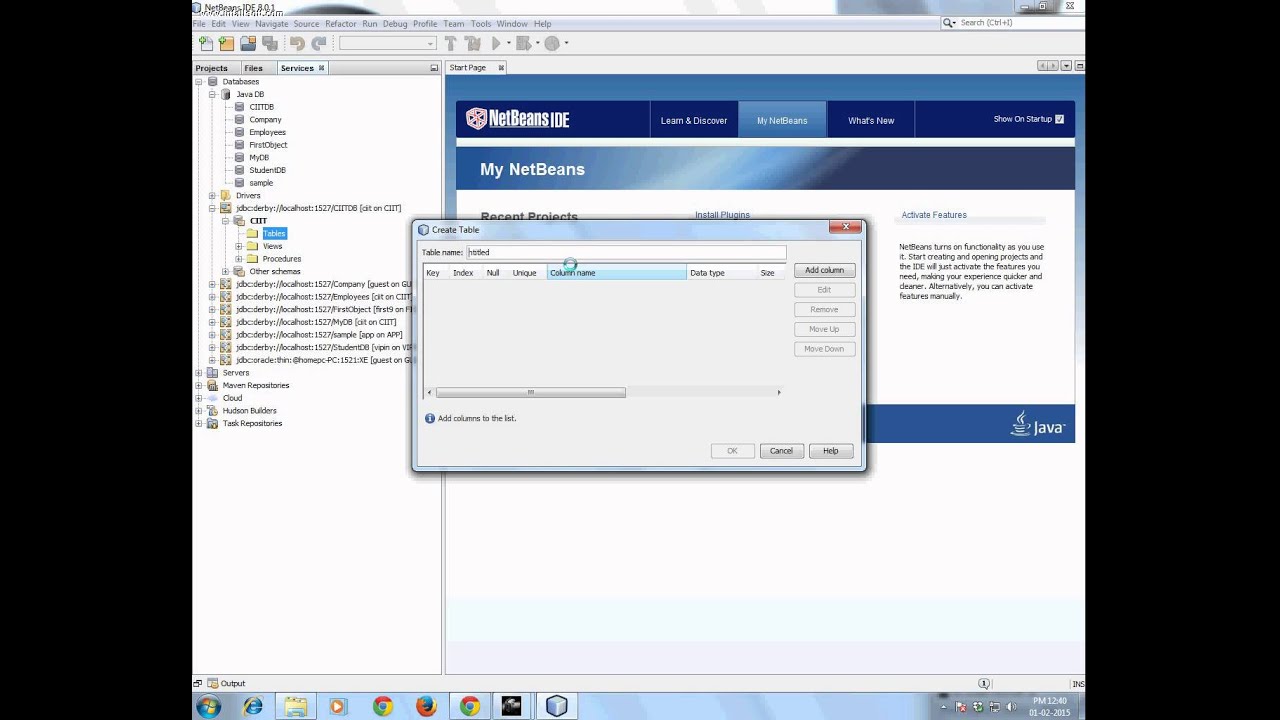Viewport: 1280px width, 720px height.
Task: Switch to the Projects tab
Action: (211, 68)
